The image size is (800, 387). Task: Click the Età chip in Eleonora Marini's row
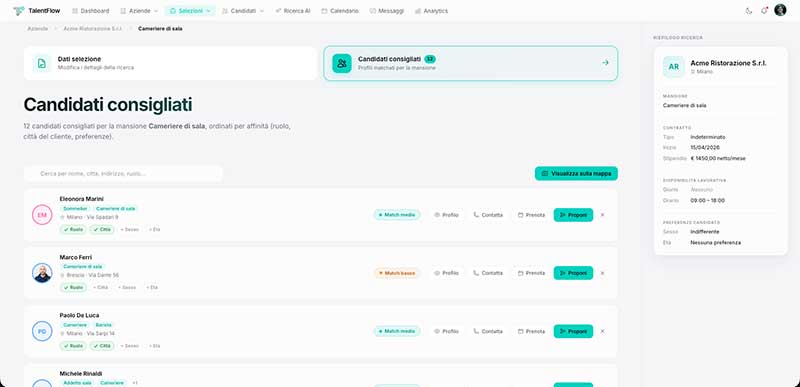tap(155, 230)
